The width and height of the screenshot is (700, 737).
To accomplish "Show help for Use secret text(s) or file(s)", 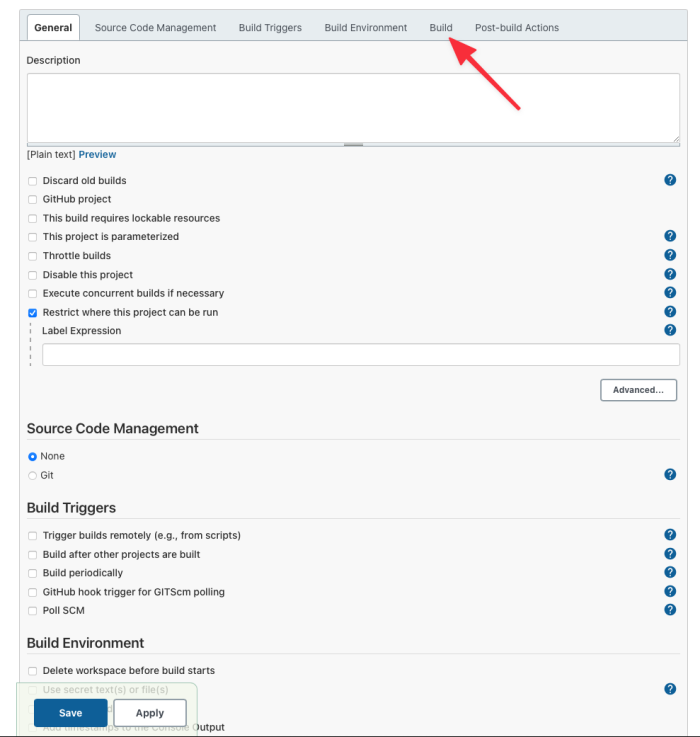I will [x=670, y=689].
